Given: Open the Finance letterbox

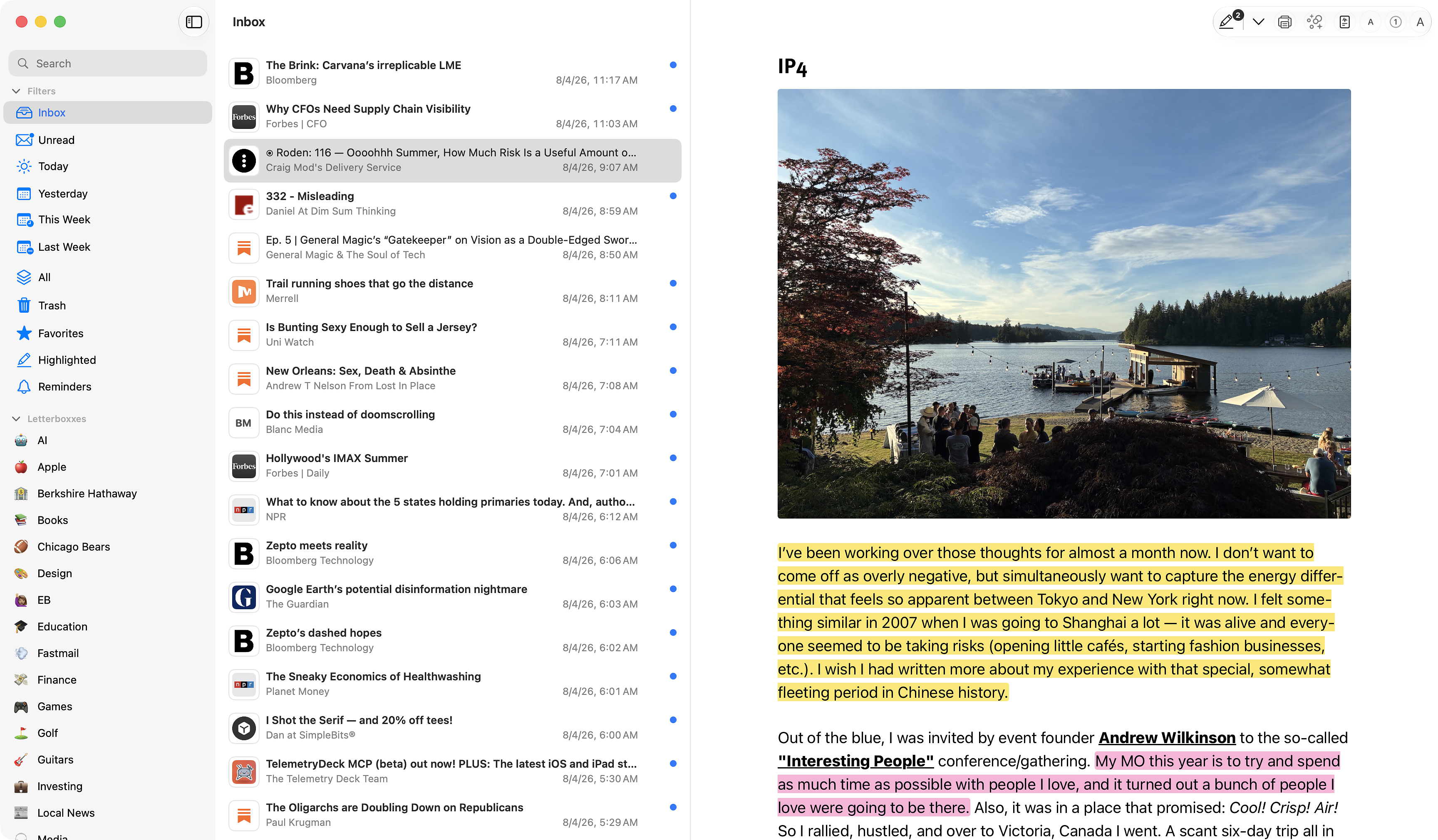Looking at the screenshot, I should [107, 680].
